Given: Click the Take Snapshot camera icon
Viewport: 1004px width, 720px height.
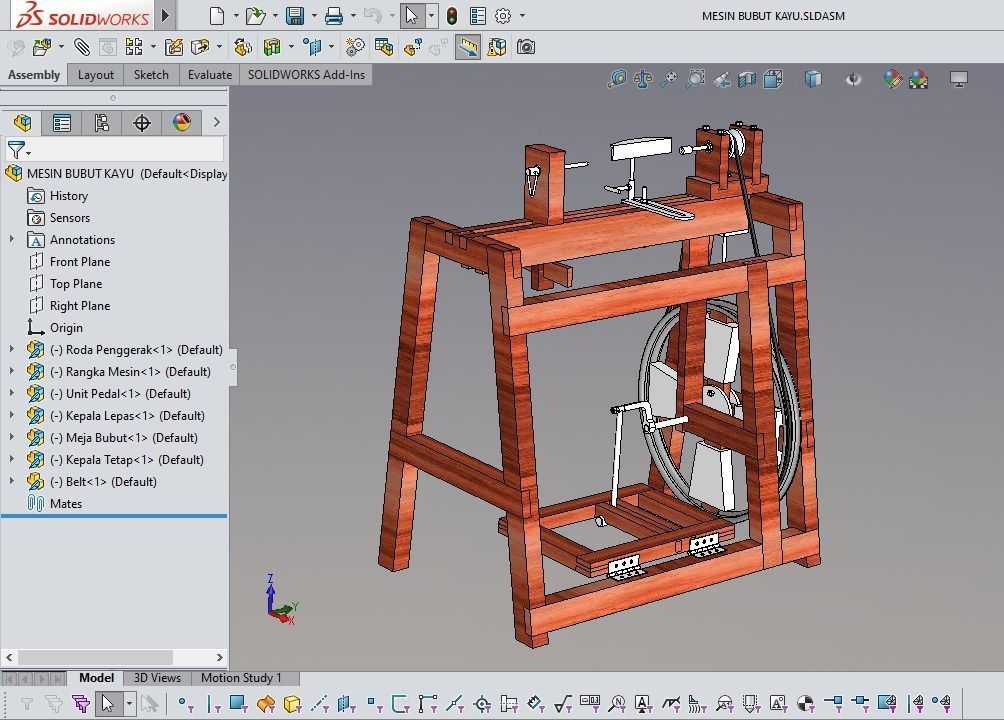Looking at the screenshot, I should click(x=526, y=47).
